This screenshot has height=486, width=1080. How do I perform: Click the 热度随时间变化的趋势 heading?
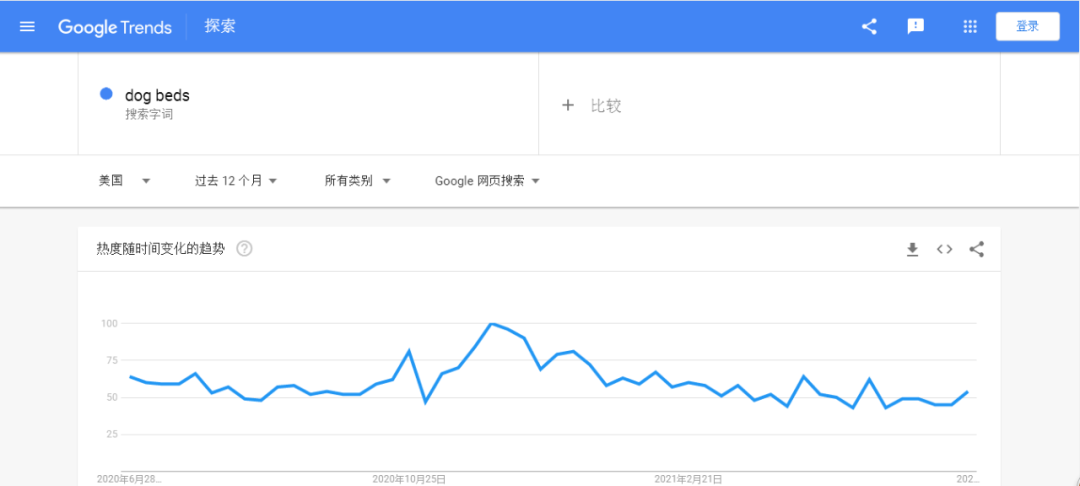[160, 249]
